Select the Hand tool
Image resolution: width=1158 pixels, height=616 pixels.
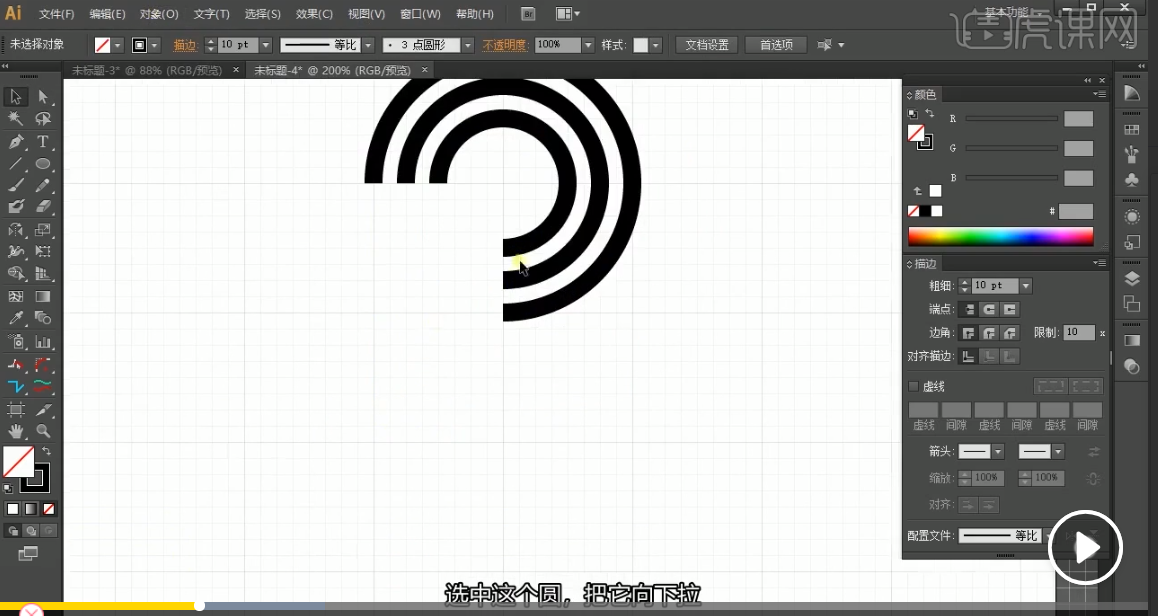click(16, 431)
